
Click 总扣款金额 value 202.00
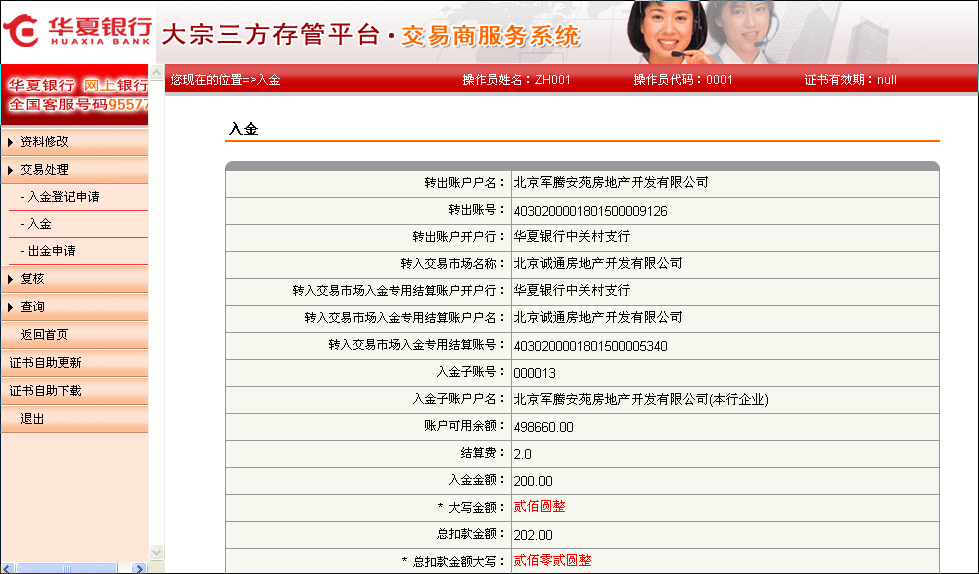click(533, 535)
